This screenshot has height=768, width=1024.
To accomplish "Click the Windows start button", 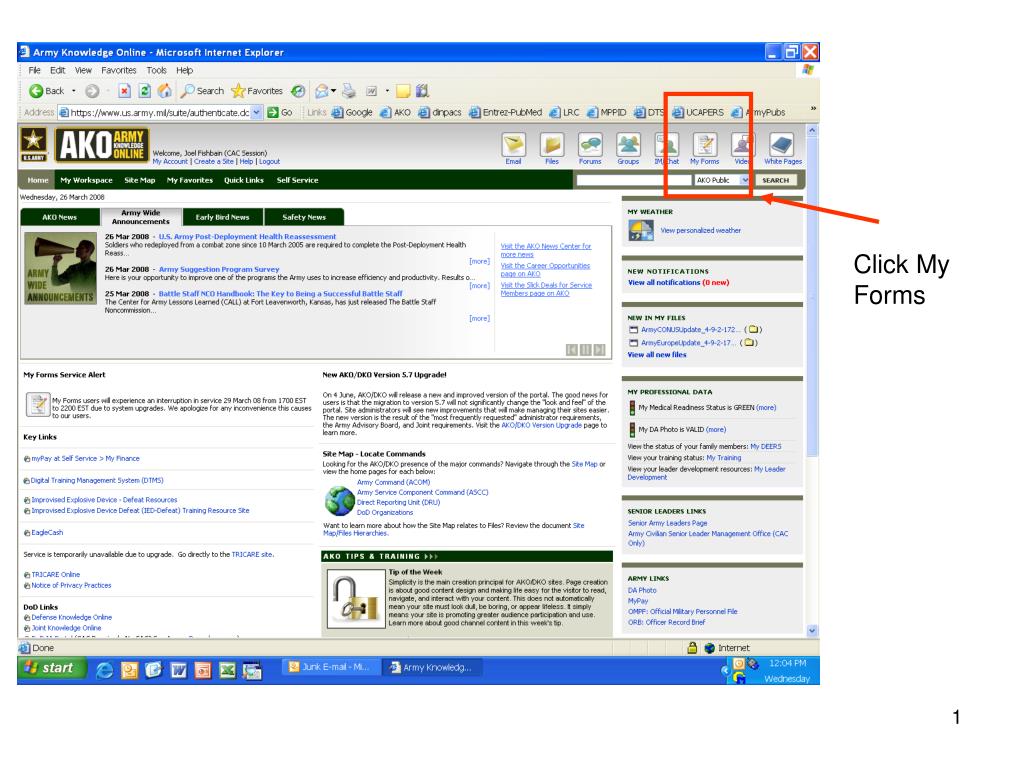I will [52, 668].
